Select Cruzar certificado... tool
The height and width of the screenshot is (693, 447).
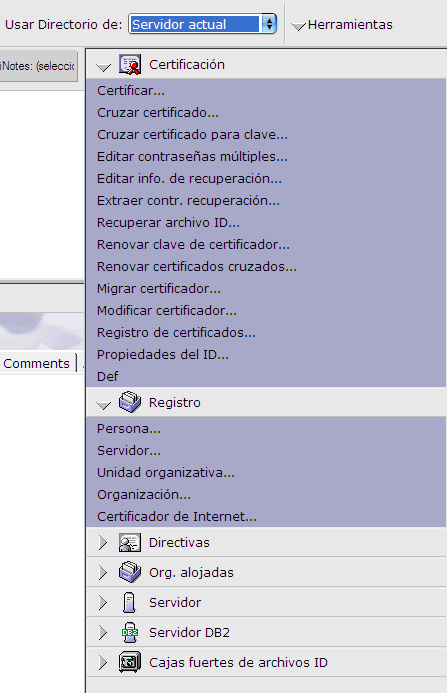pos(158,113)
